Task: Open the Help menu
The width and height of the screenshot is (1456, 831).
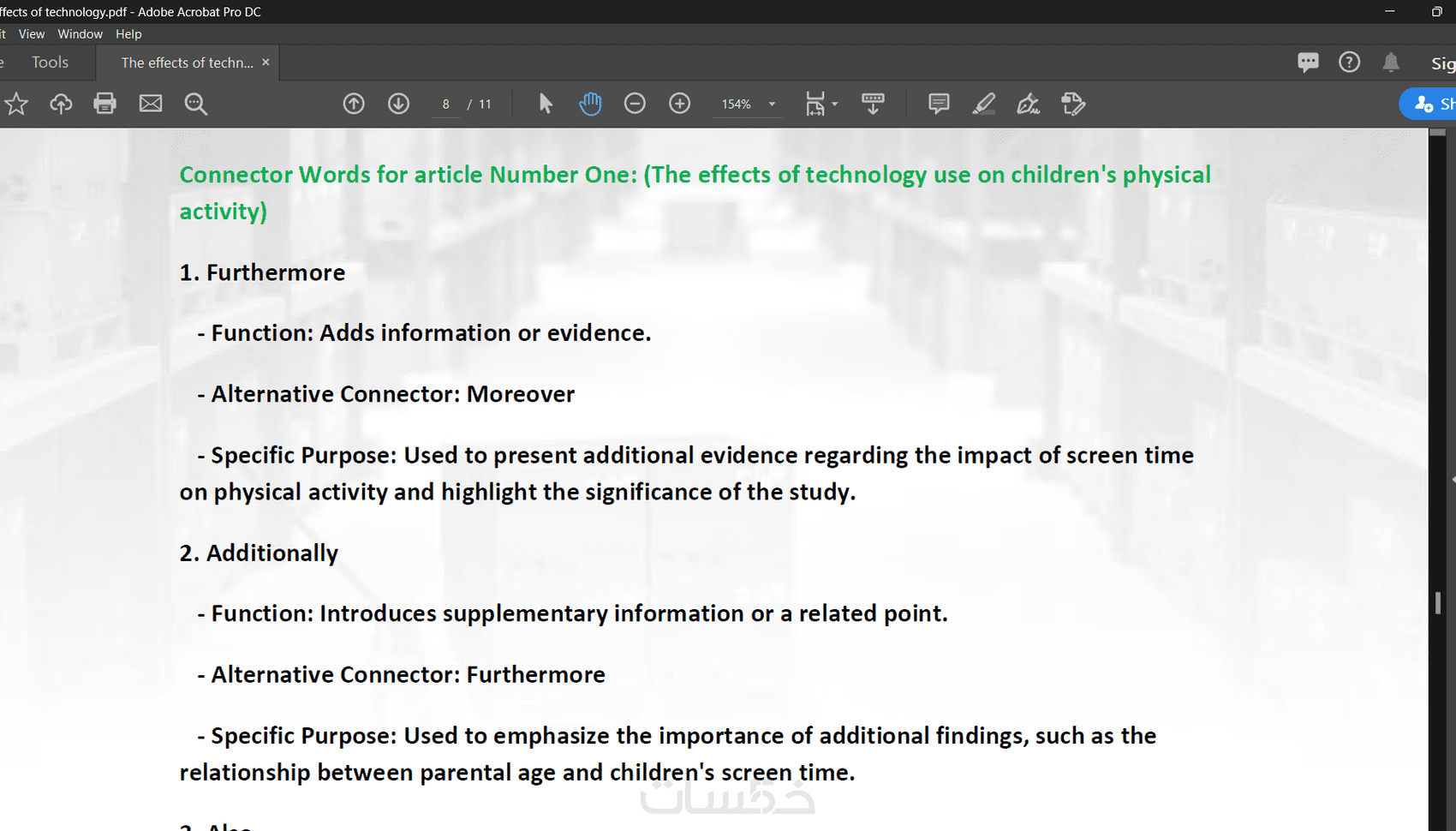Action: tap(128, 34)
